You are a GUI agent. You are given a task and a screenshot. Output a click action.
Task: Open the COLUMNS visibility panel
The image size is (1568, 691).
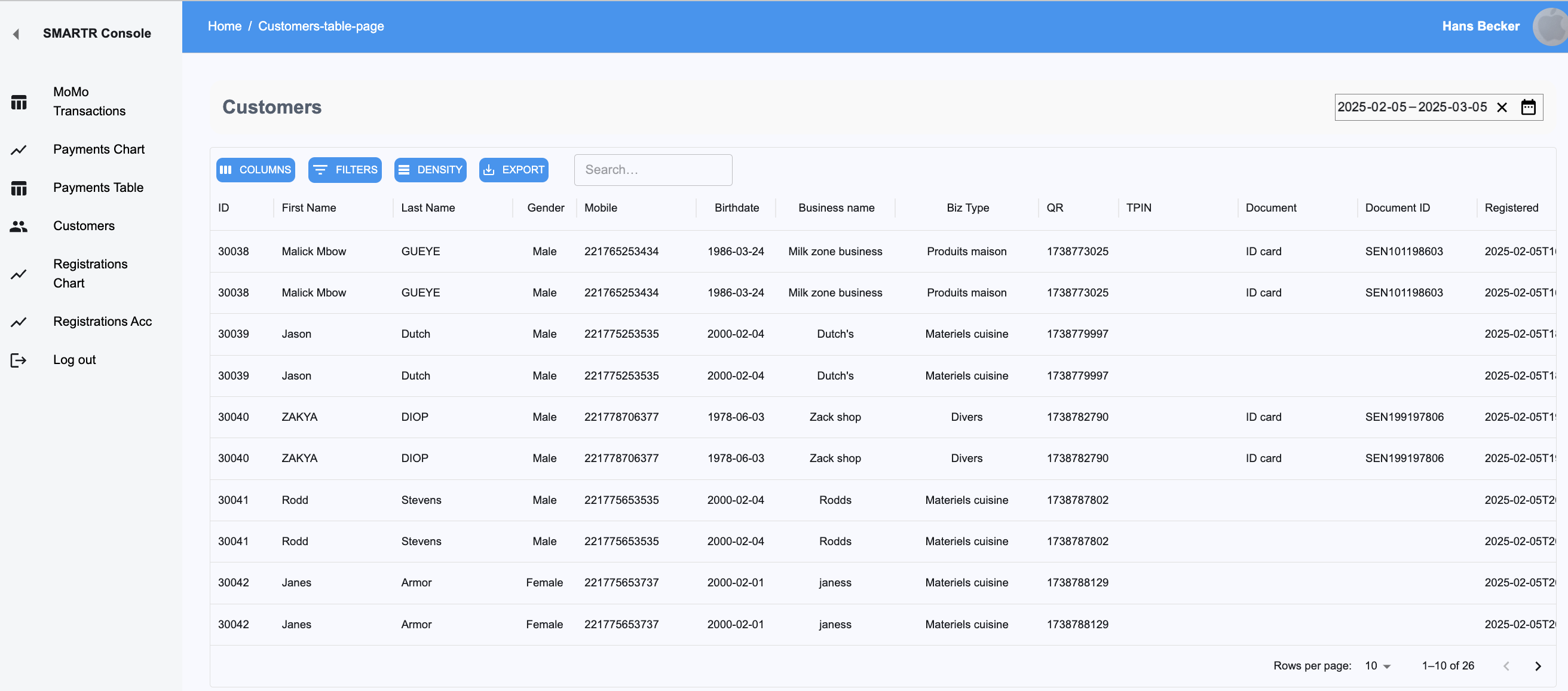click(255, 170)
